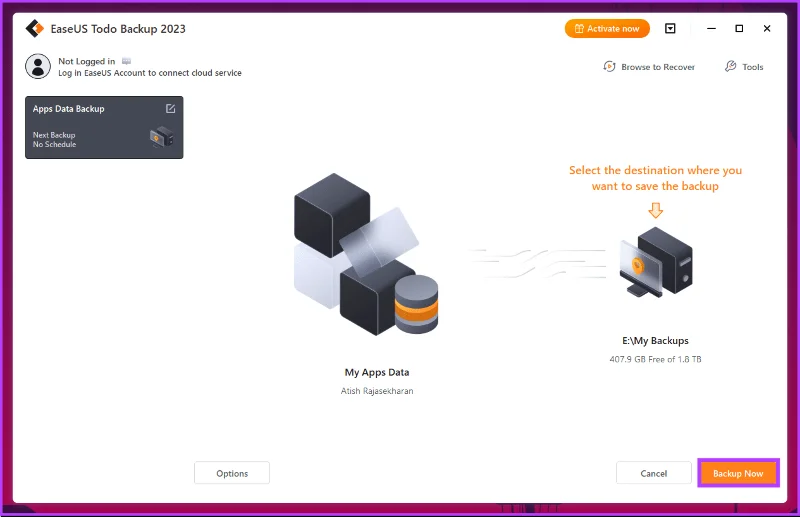Viewport: 800px width, 517px height.
Task: Click the Not Logged in text
Action: click(x=87, y=61)
